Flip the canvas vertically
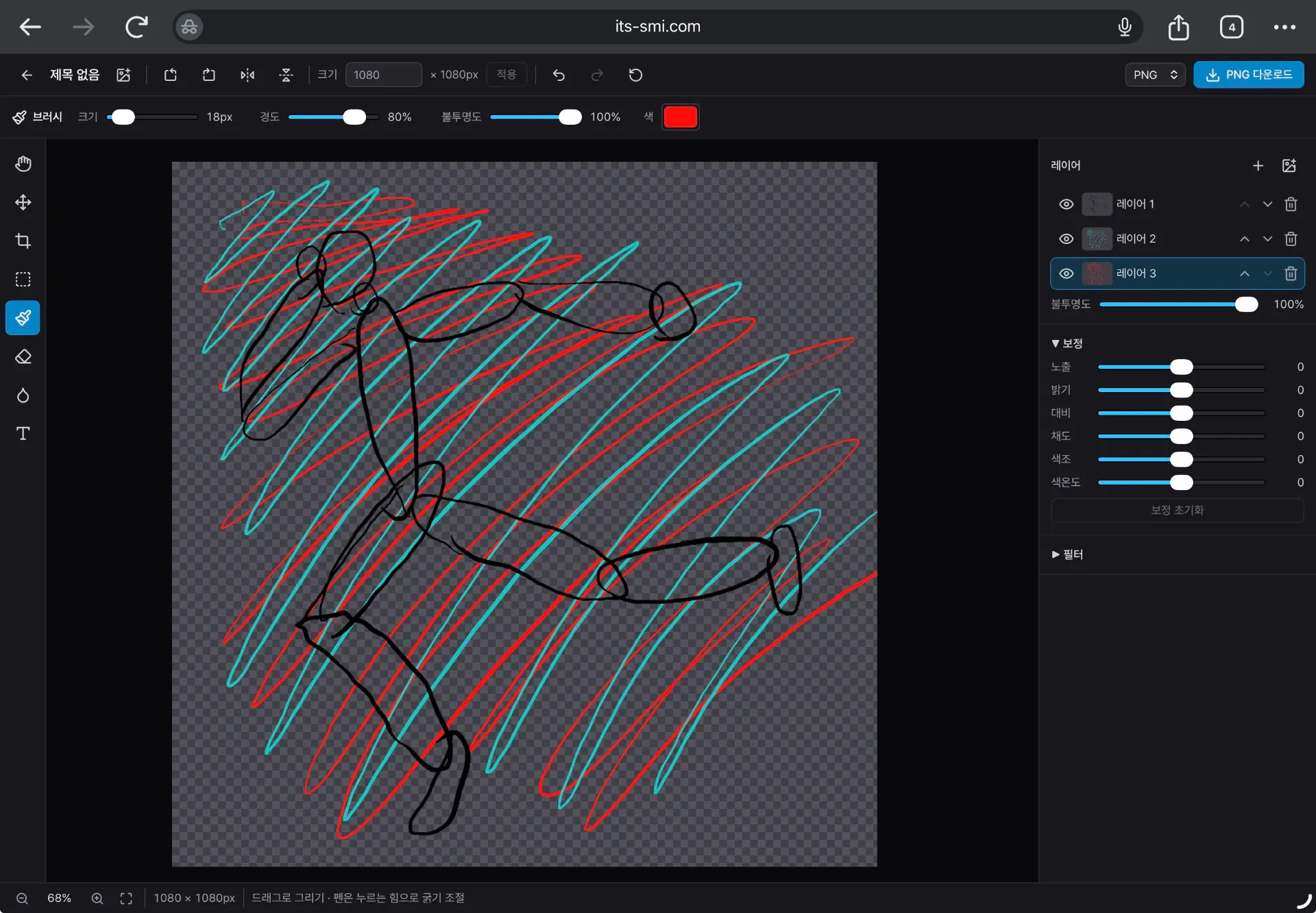Screen dimensions: 1316x913 (287, 75)
